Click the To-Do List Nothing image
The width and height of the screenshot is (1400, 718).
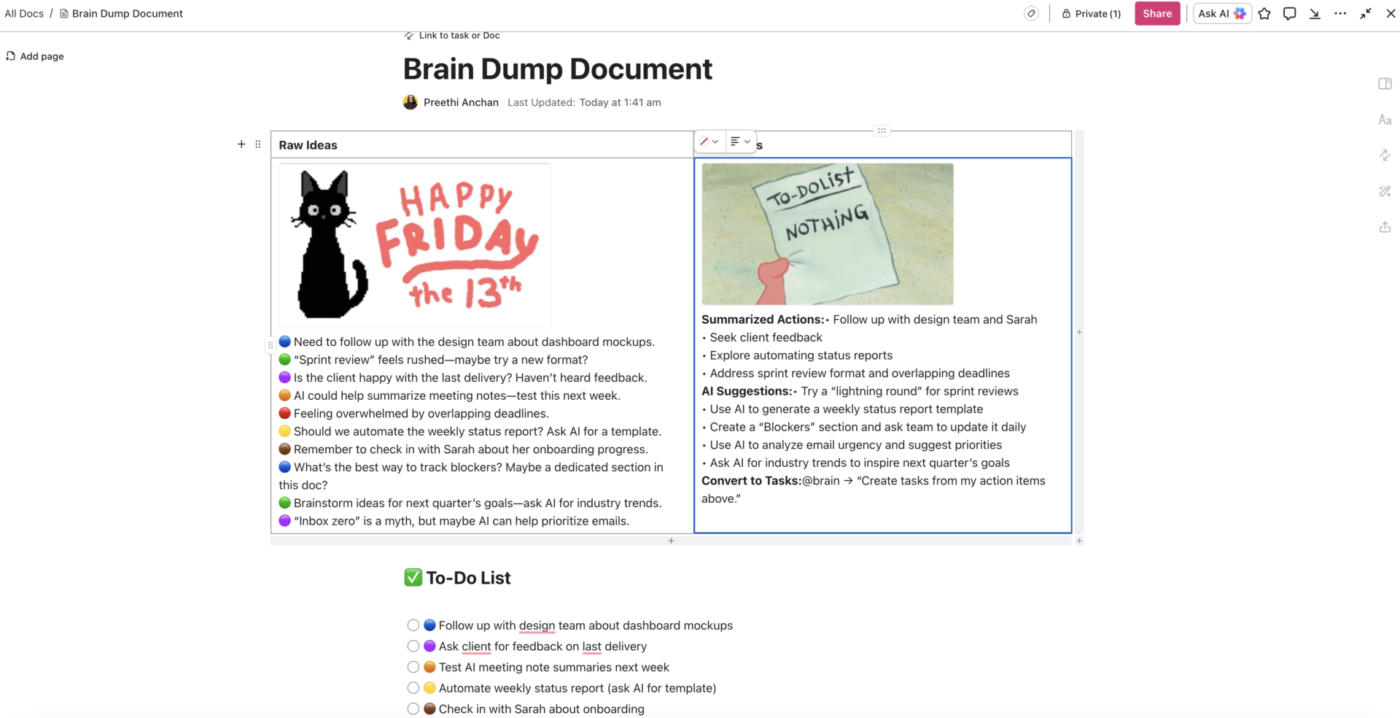828,234
